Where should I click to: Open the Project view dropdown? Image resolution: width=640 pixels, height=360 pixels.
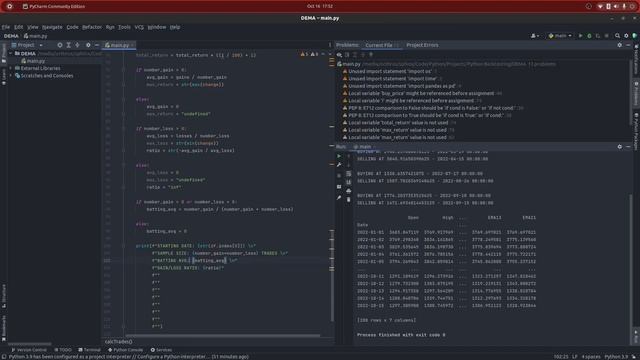click(27, 45)
